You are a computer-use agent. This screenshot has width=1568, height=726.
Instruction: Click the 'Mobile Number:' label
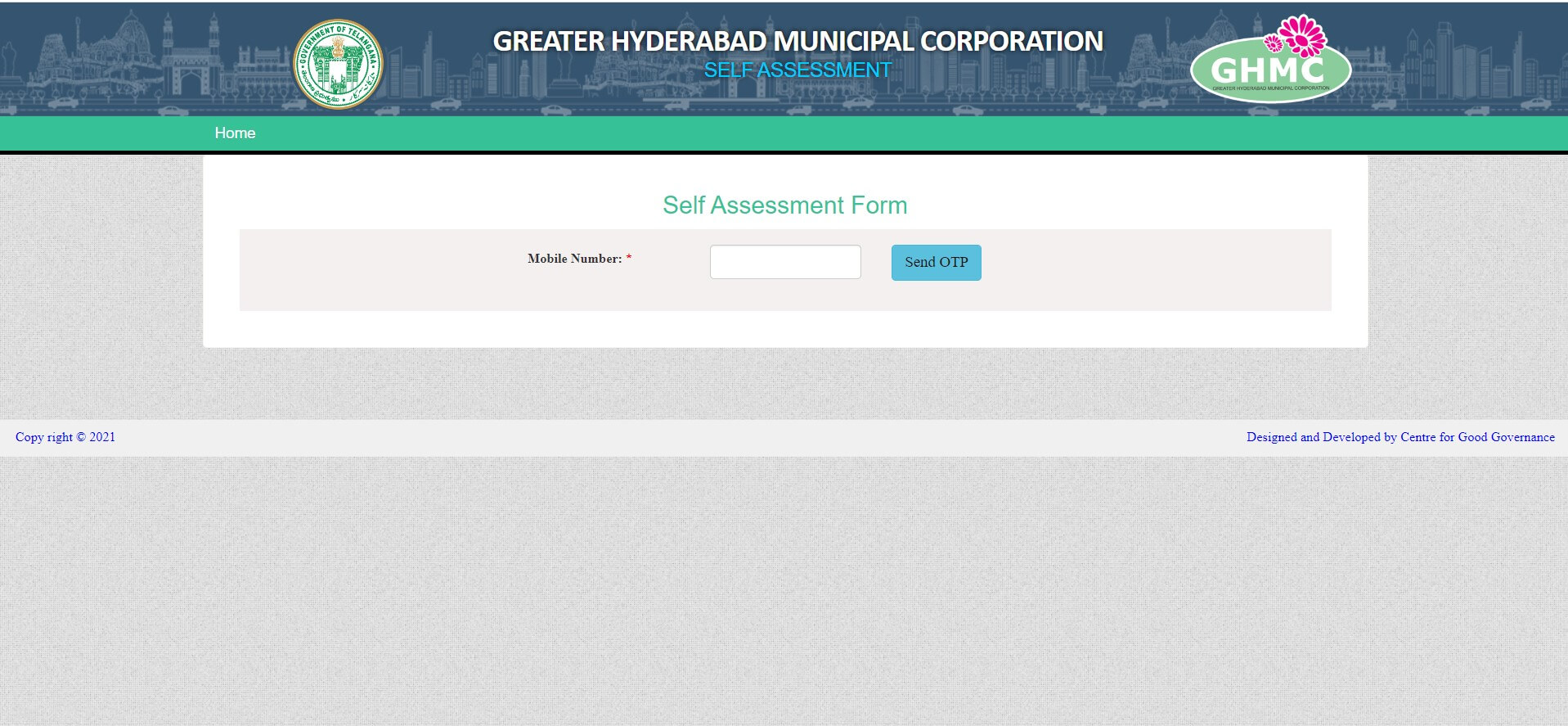(x=575, y=259)
